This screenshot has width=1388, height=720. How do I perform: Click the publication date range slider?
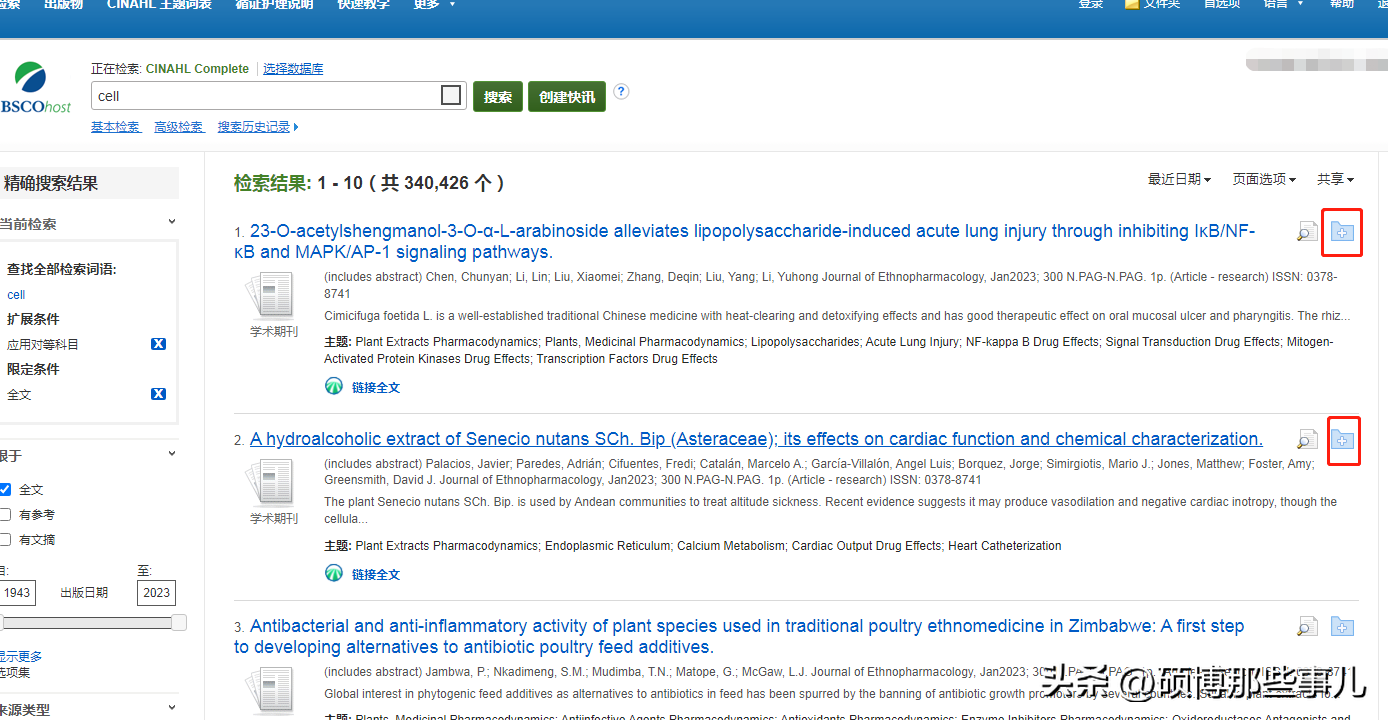pos(90,623)
